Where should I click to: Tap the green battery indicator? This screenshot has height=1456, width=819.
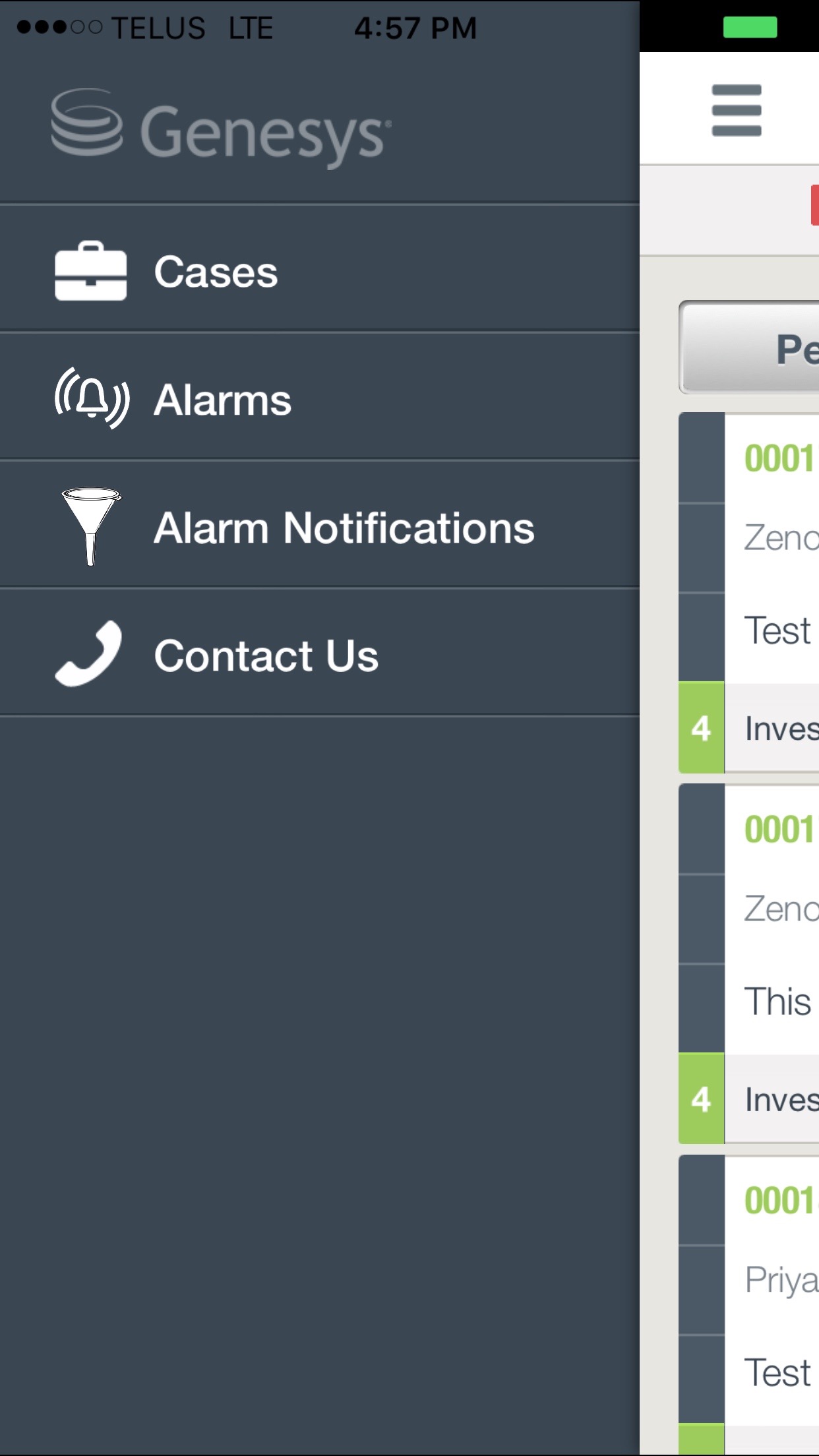click(750, 27)
